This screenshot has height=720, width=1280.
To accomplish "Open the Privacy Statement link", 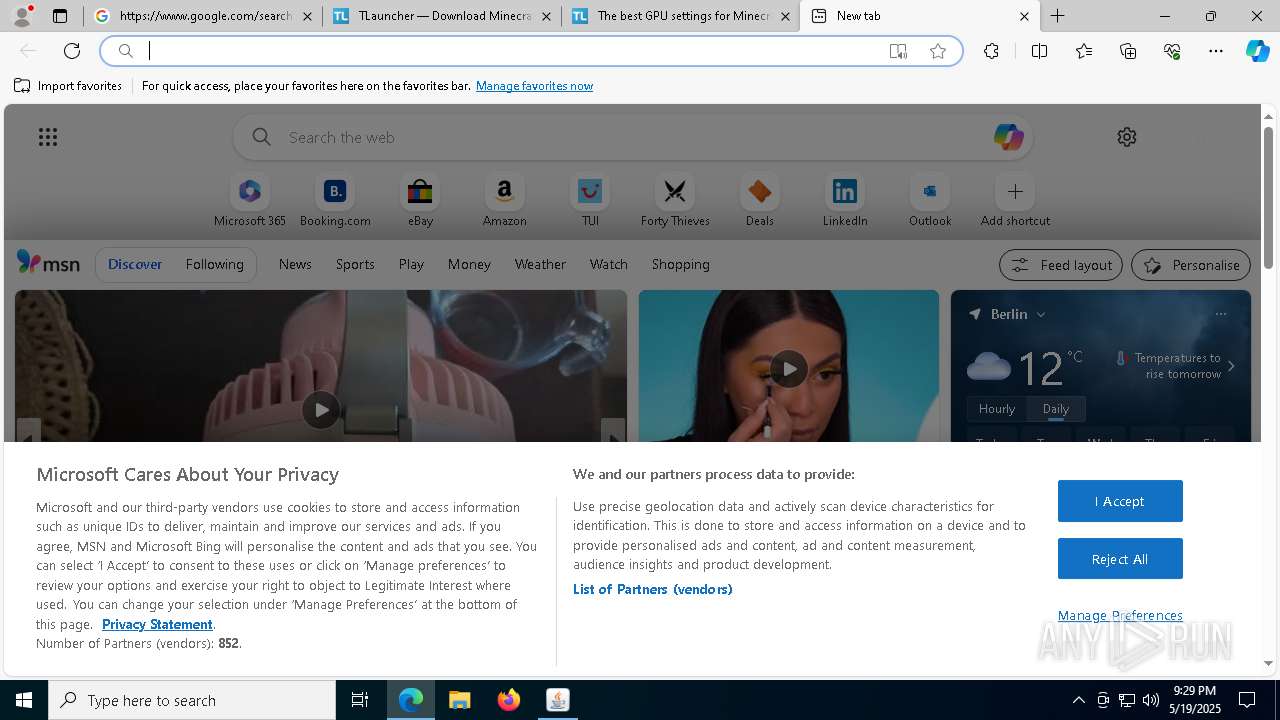I will (x=157, y=624).
